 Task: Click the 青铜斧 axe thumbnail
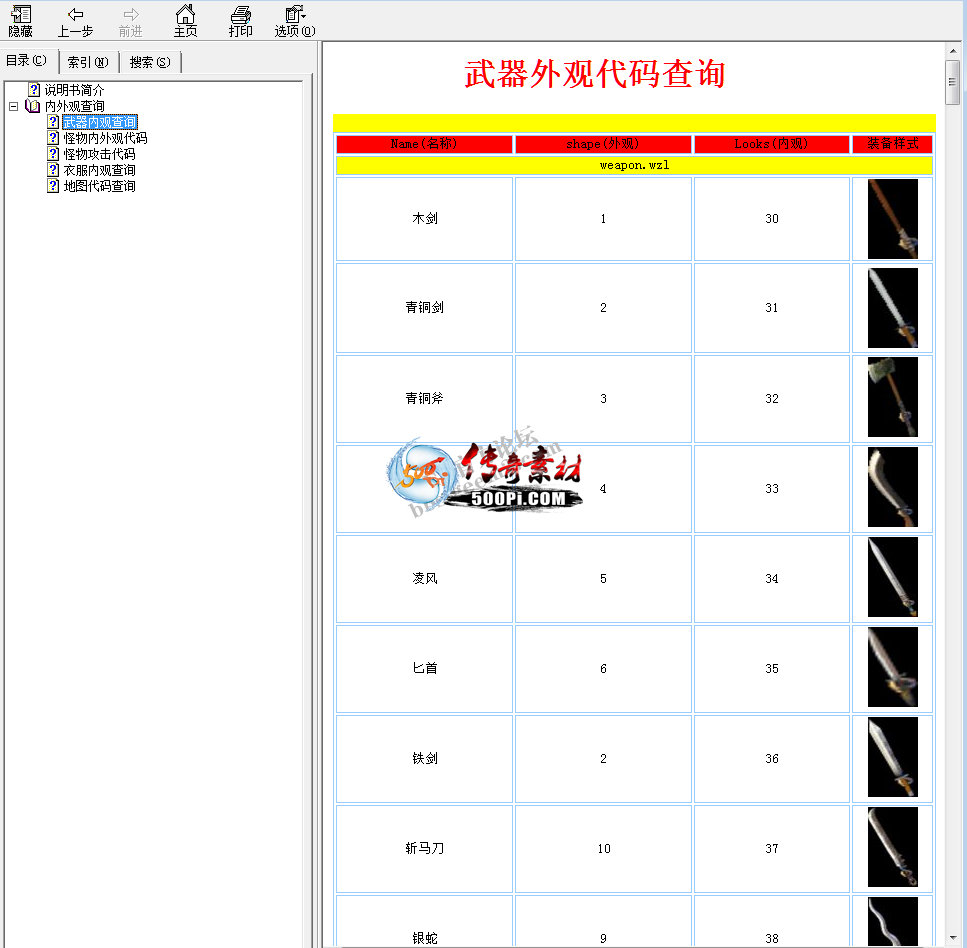[892, 397]
